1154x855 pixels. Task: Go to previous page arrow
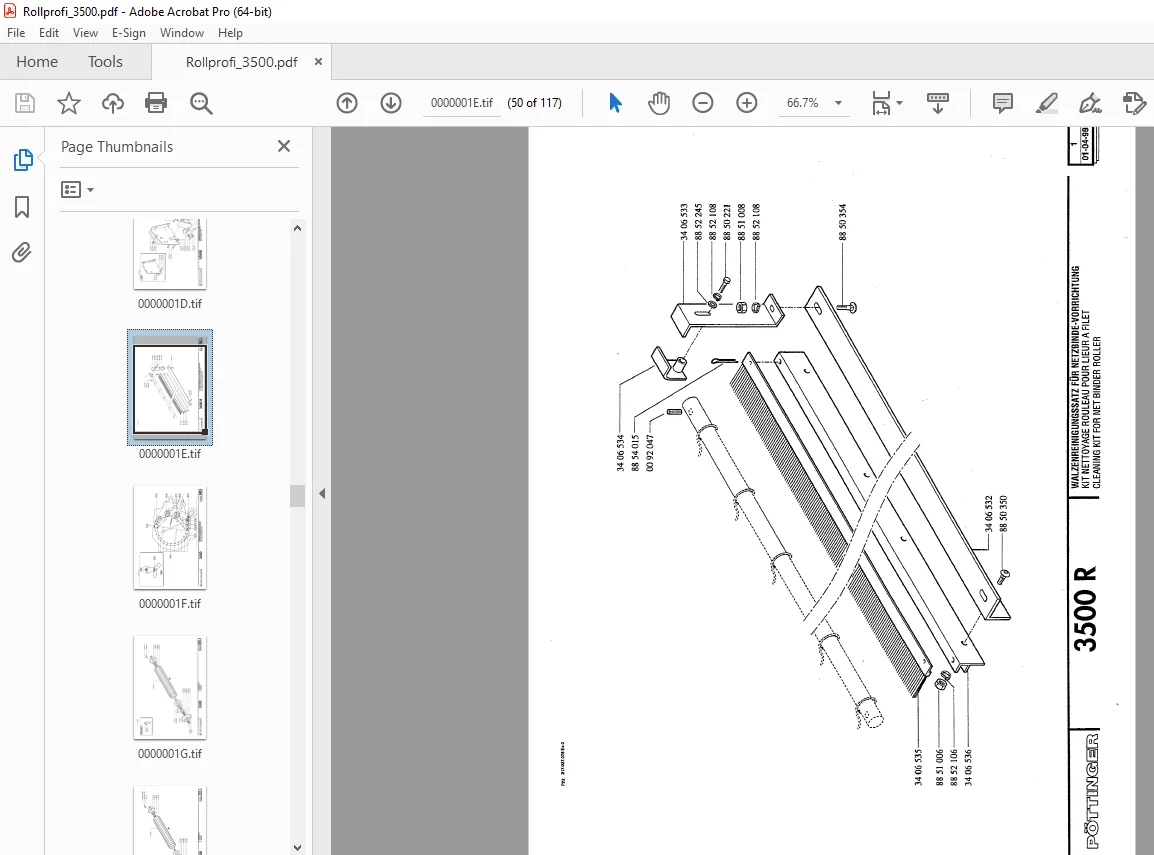(x=347, y=103)
